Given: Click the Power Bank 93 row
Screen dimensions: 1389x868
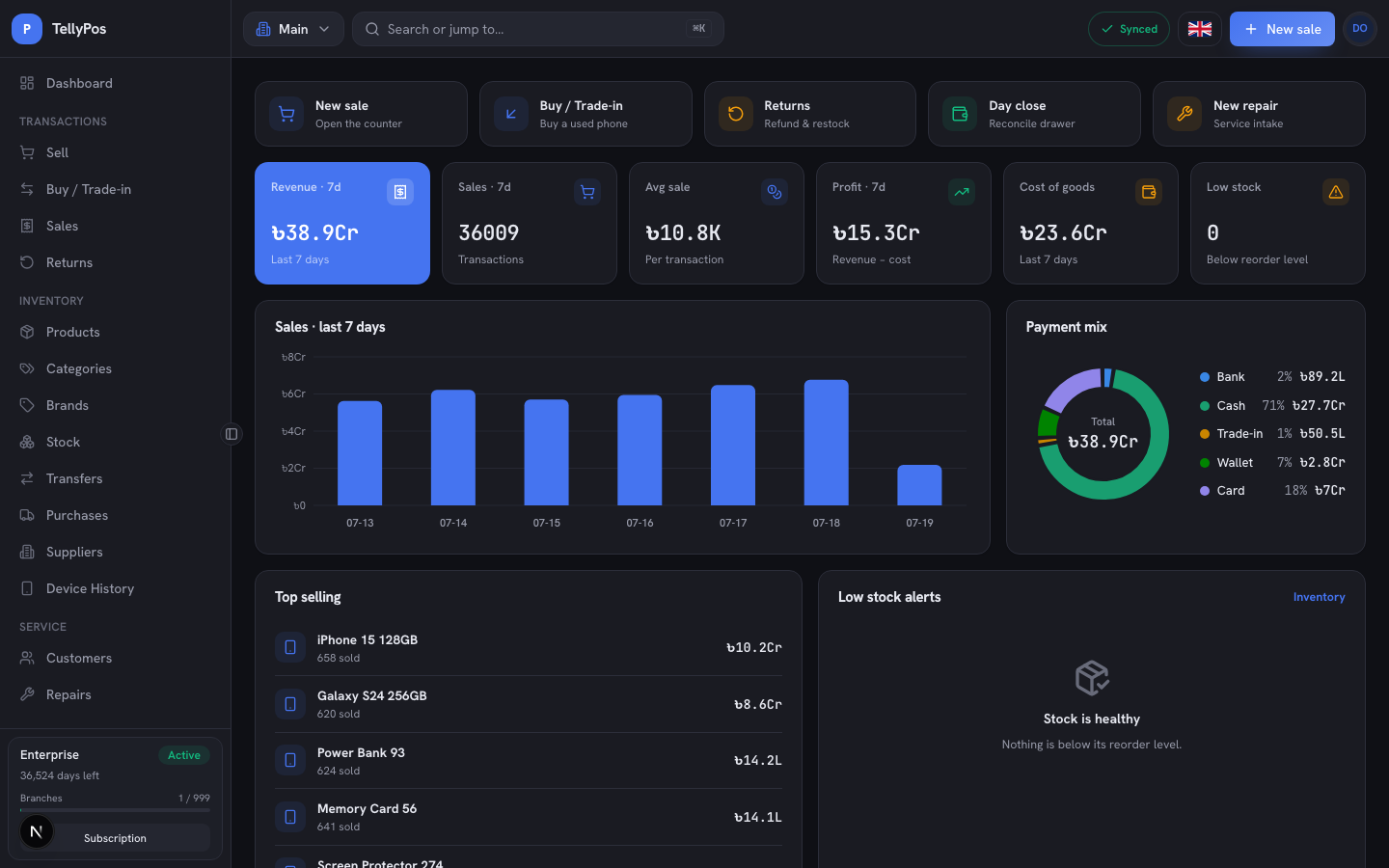Looking at the screenshot, I should coord(529,761).
